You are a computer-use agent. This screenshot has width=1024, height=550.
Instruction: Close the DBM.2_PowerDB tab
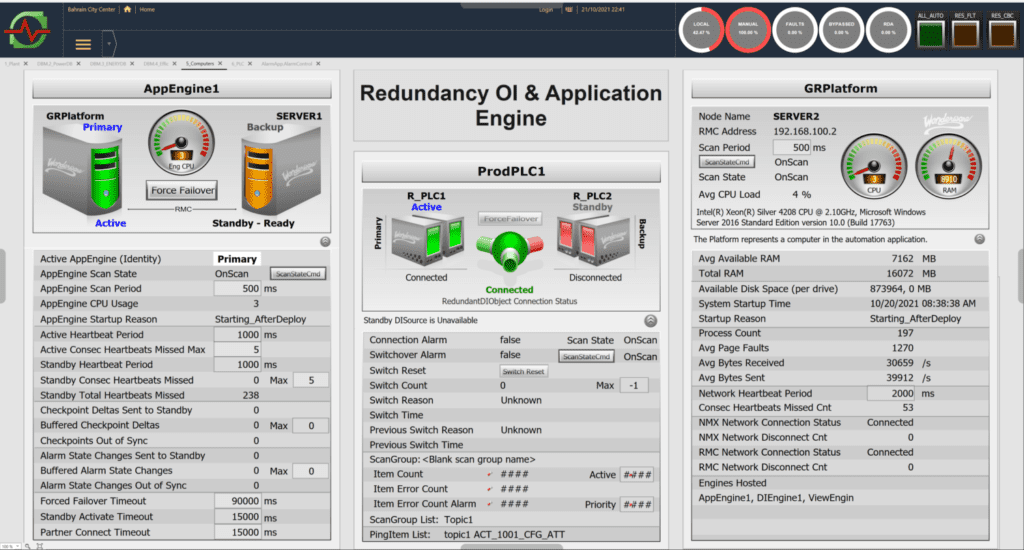78,63
